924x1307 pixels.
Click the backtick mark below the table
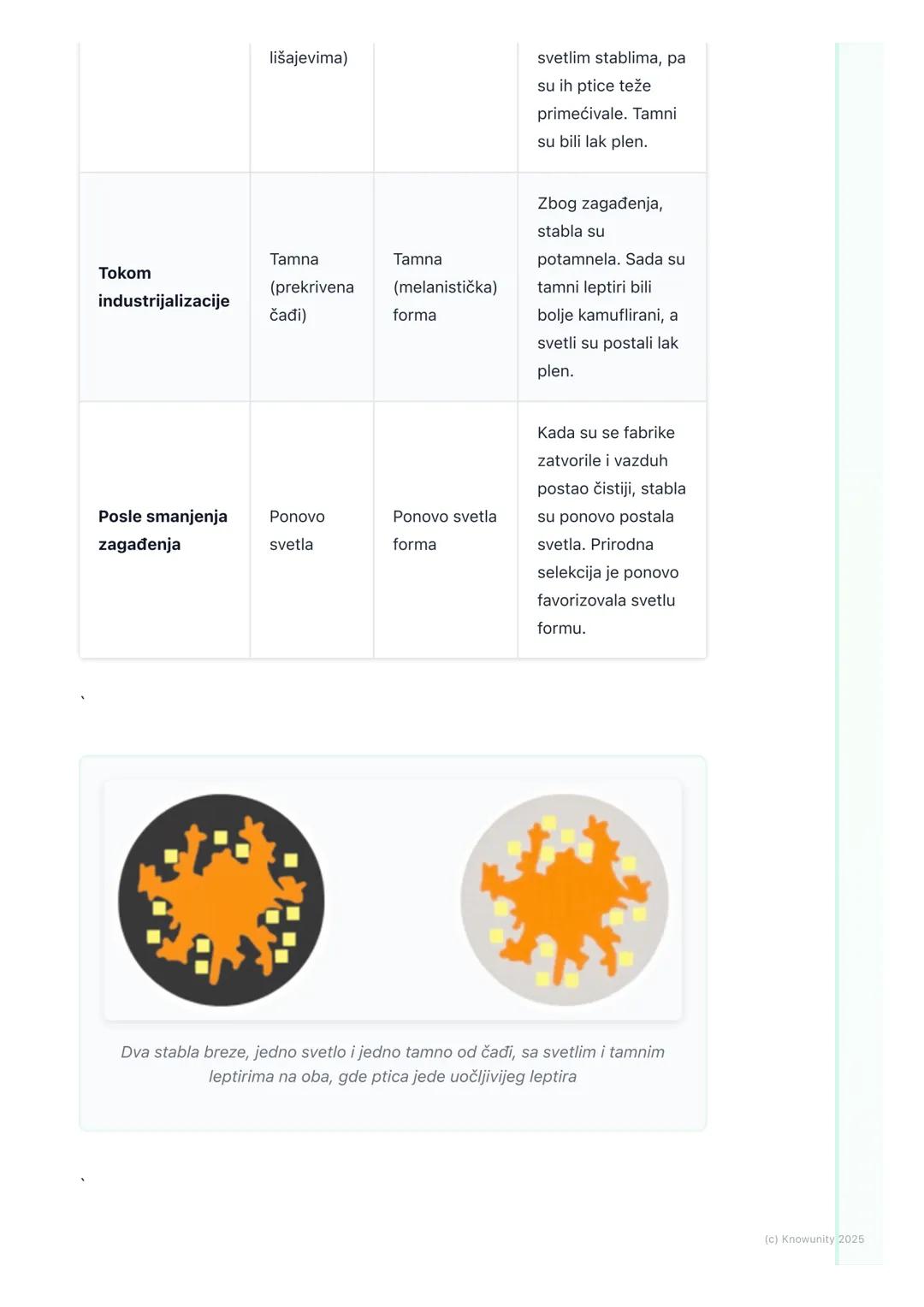coord(83,700)
